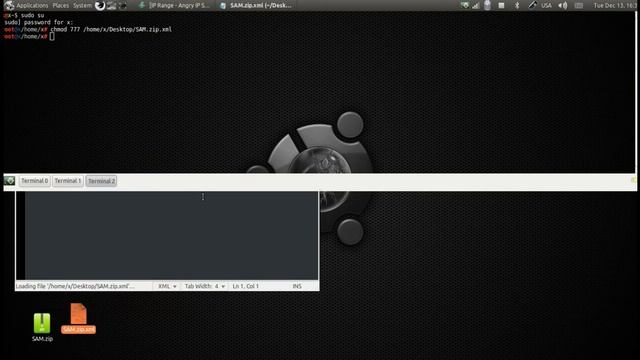The width and height of the screenshot is (640, 360).
Task: Click the USA keyboard layout indicator
Action: 546,5
